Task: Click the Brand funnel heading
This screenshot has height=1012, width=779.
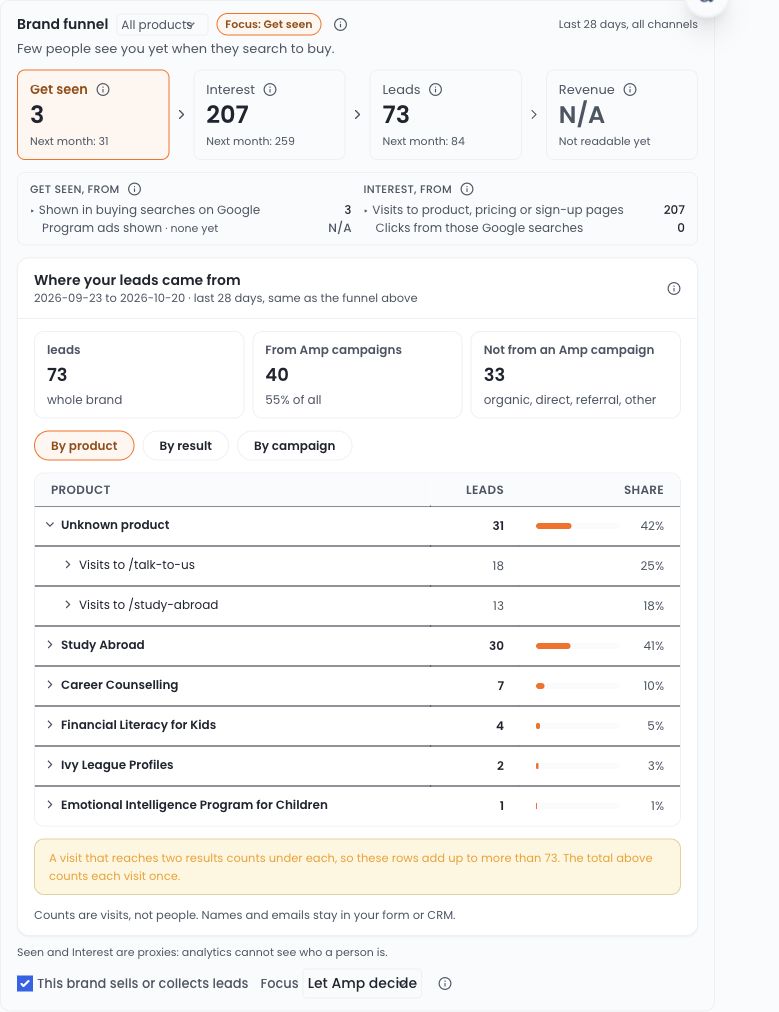Action: 63,25
